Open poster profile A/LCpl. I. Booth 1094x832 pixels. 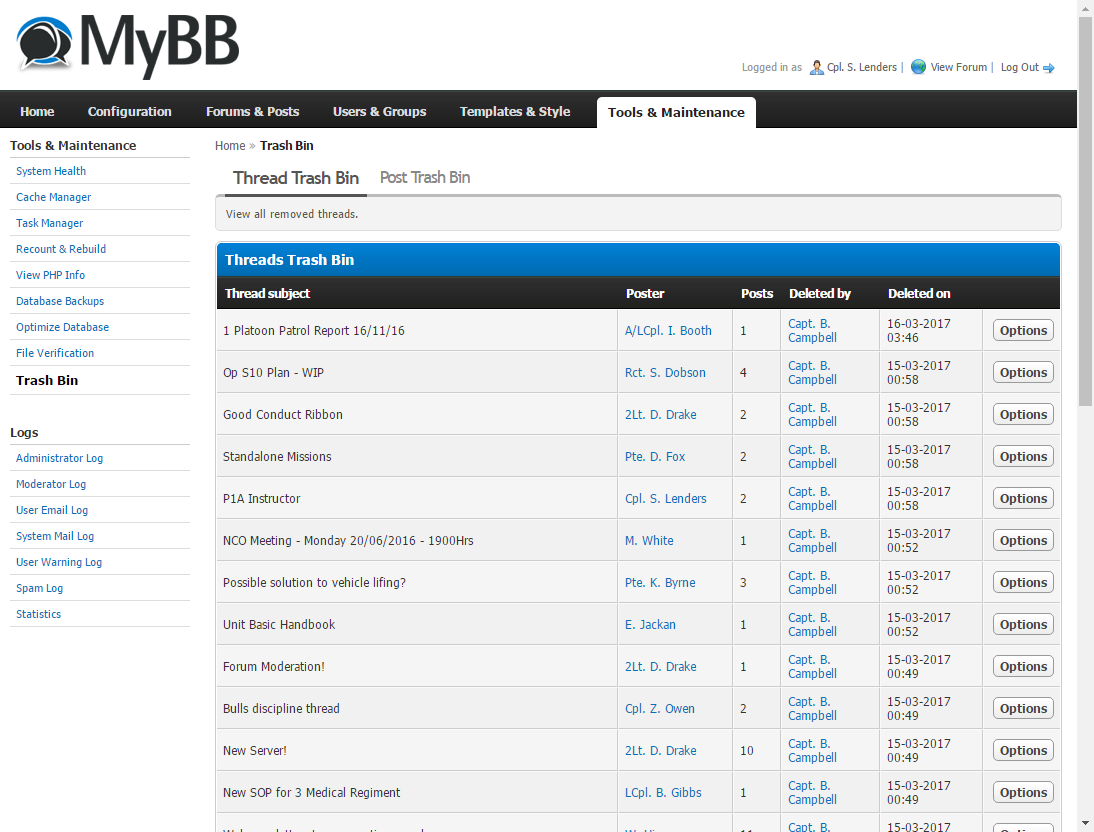click(668, 331)
